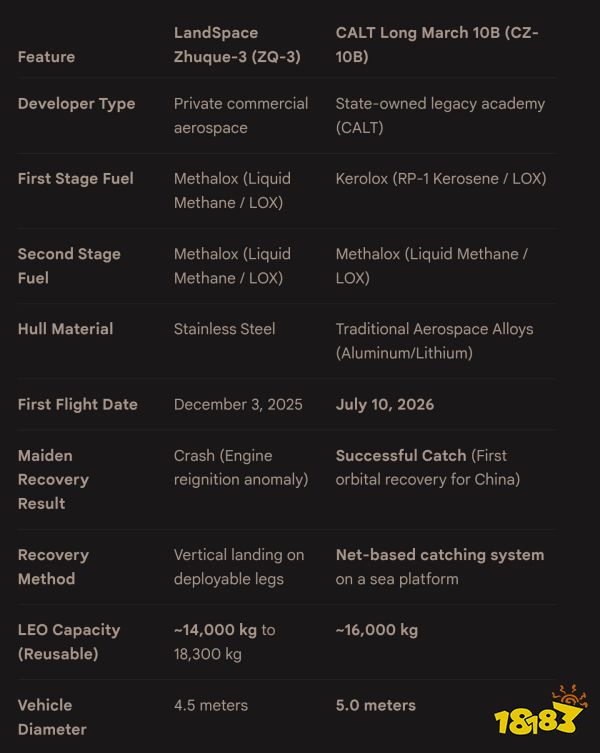Viewport: 600px width, 753px height.
Task: Select the Feature column header
Action: (46, 57)
